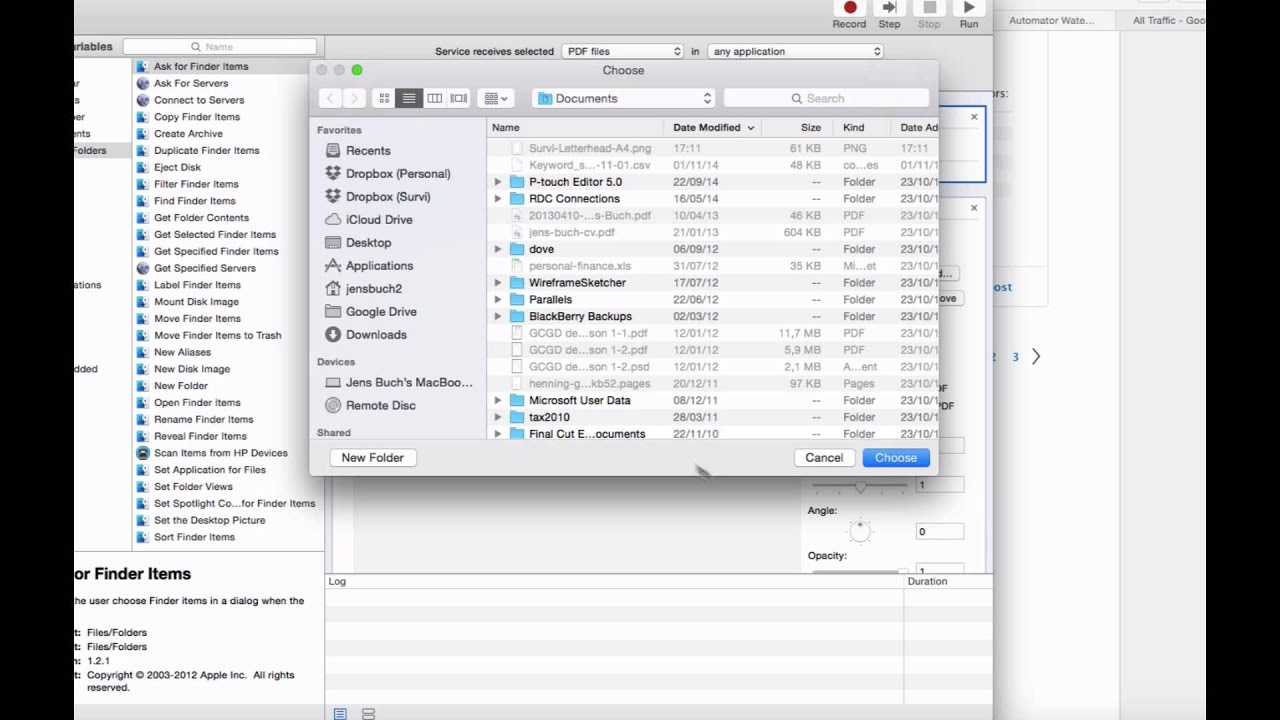Switch file dialog to column view
The height and width of the screenshot is (720, 1280).
tap(434, 98)
